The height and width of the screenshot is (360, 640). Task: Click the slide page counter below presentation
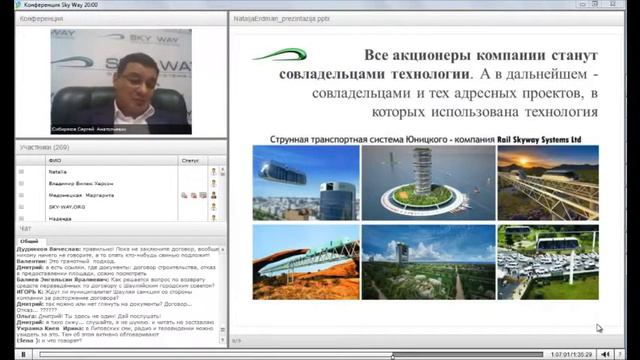pos(236,341)
